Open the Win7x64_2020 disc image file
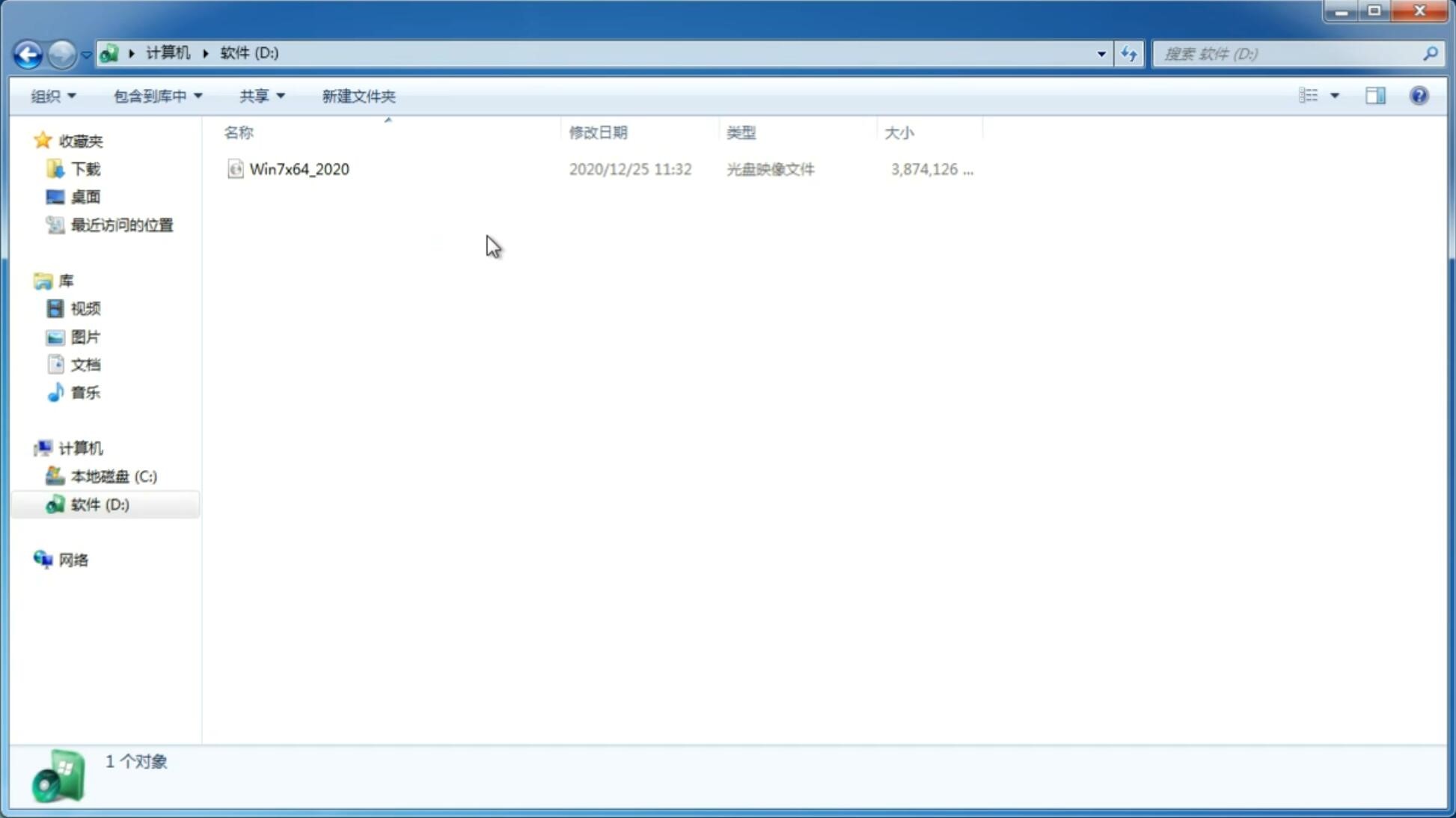1456x818 pixels. [x=299, y=169]
